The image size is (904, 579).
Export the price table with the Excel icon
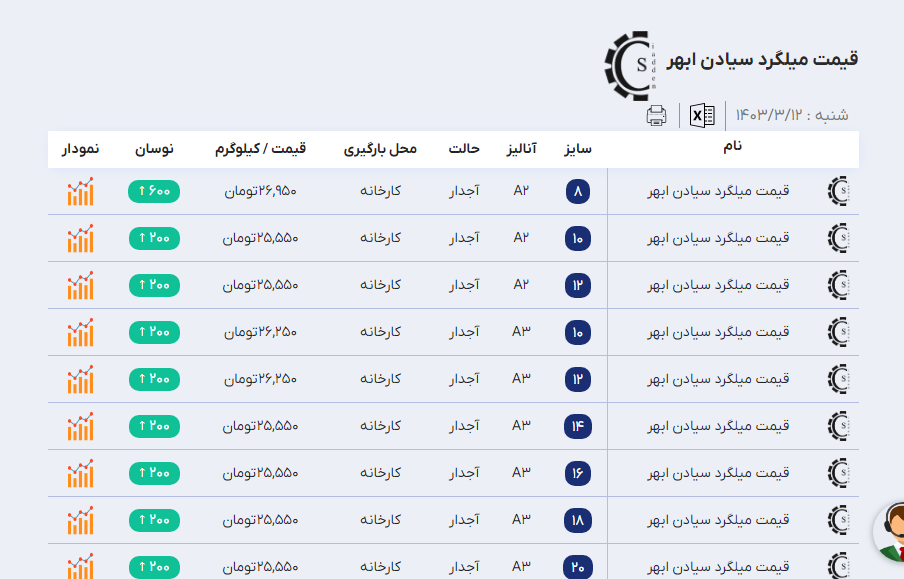click(702, 115)
